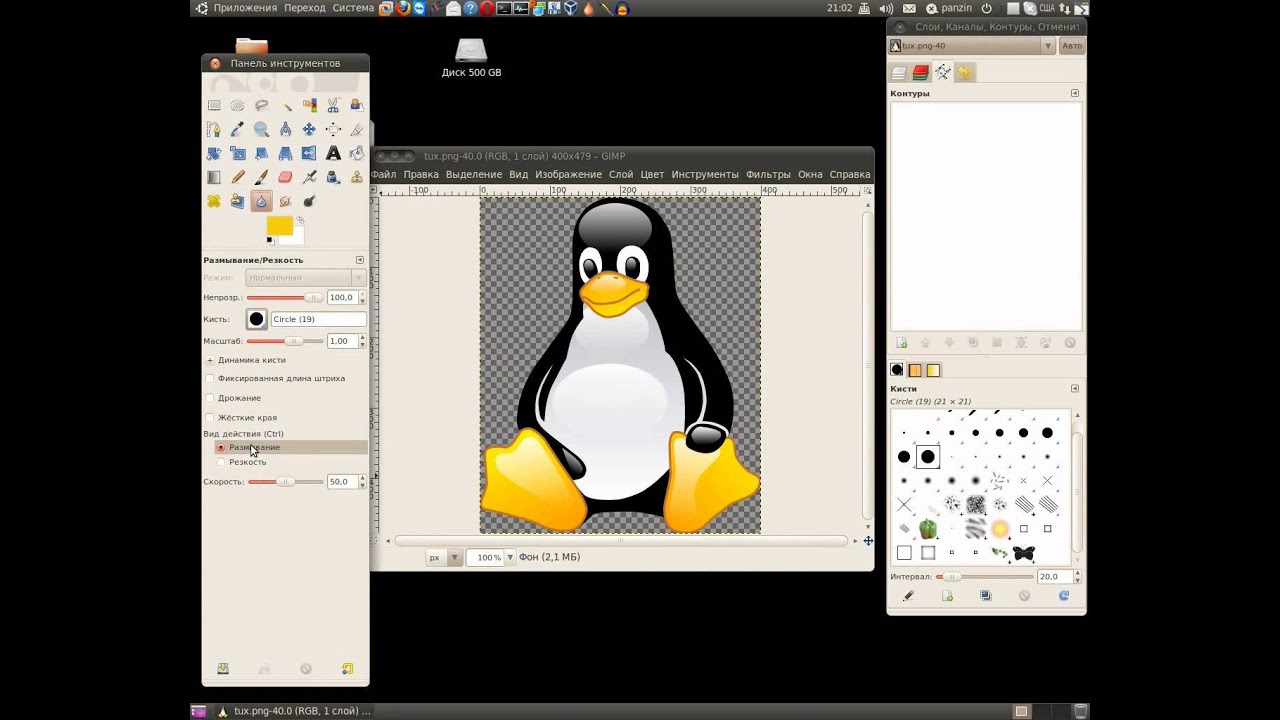Select the Dodge/Burn tool
1280x720 pixels.
point(309,201)
